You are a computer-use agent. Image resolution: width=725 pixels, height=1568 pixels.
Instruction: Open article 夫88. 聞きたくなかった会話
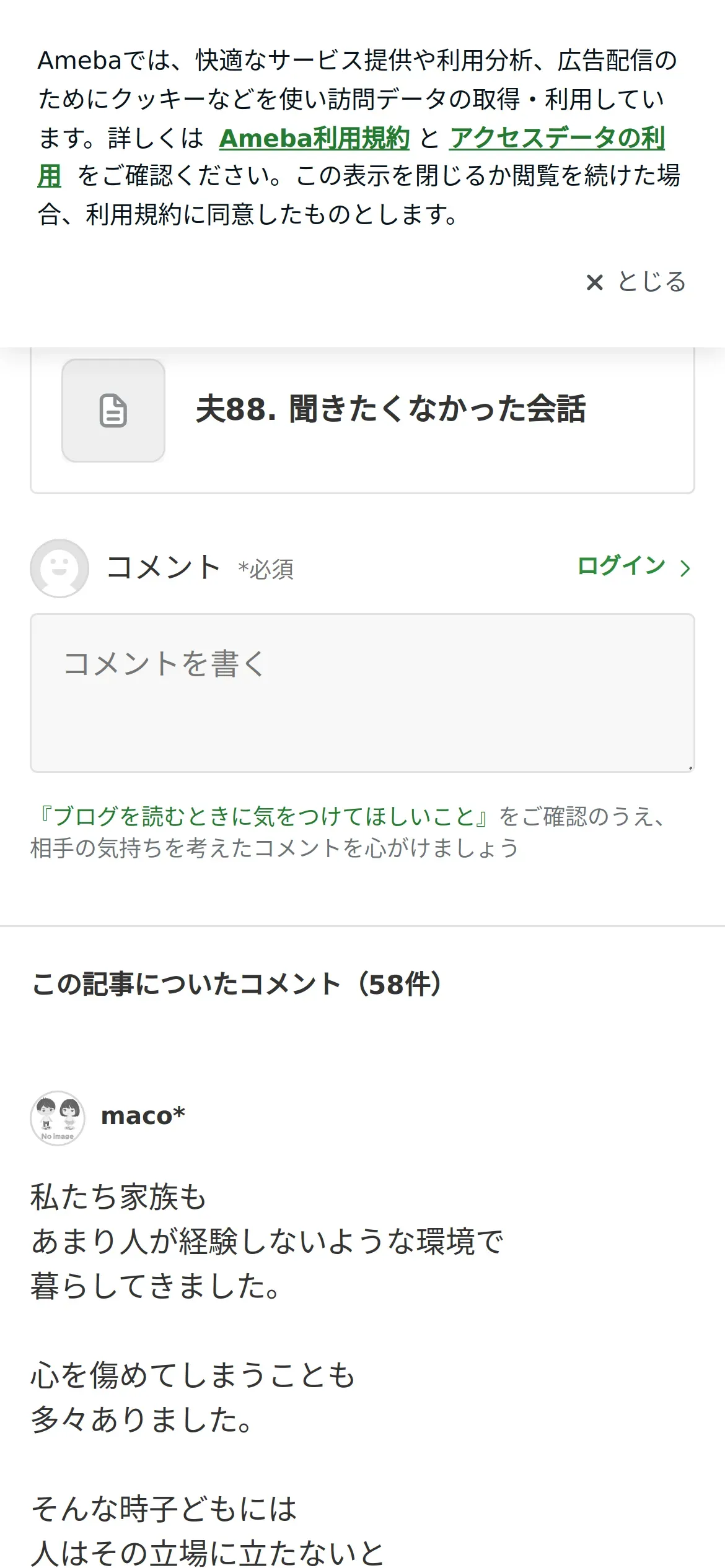pos(390,409)
